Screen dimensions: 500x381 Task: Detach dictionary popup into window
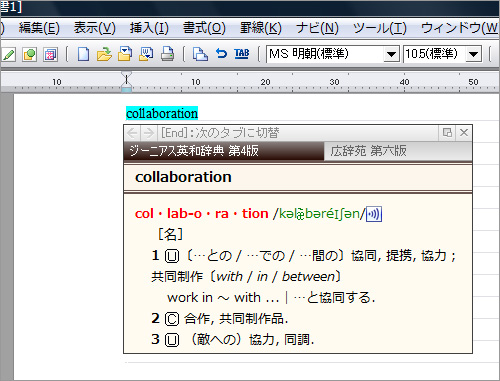point(447,133)
